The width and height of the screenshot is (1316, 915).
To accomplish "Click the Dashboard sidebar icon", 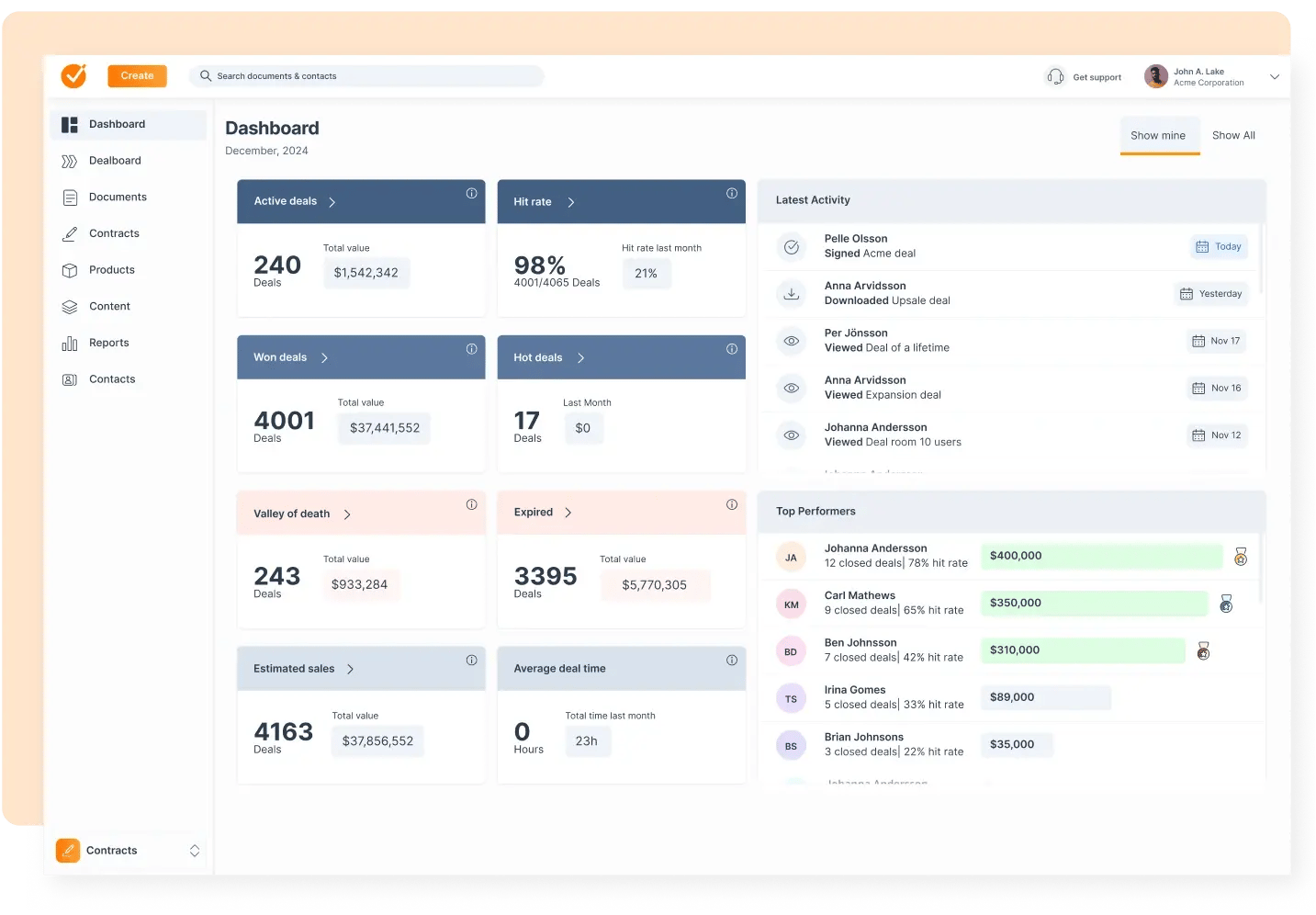I will click(x=70, y=124).
